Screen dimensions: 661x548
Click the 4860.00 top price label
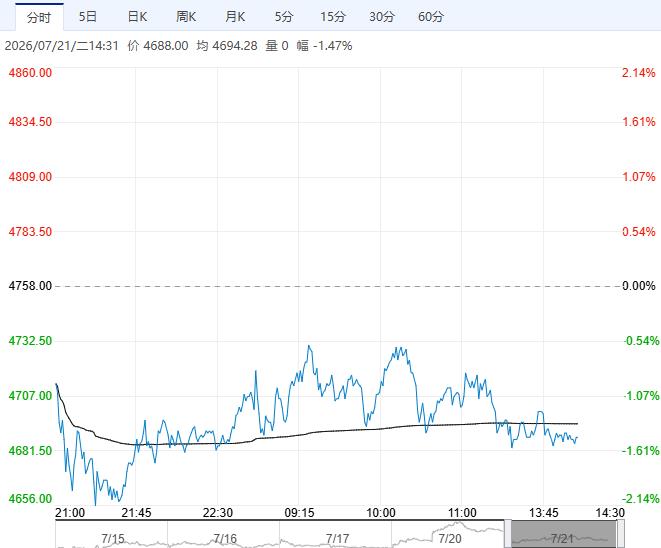point(30,73)
